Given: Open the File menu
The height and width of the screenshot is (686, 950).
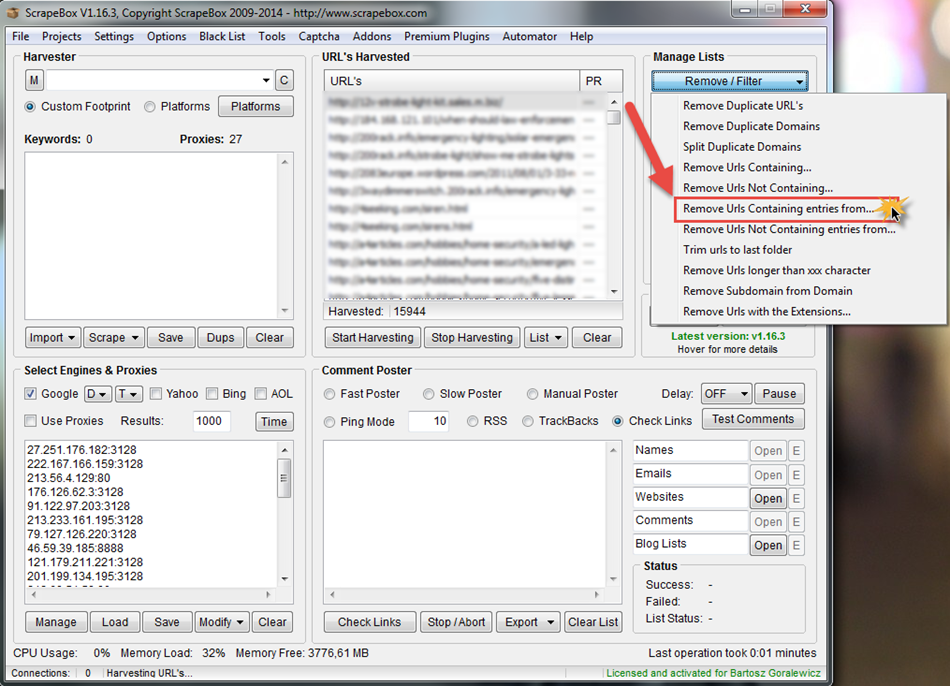Looking at the screenshot, I should click(x=21, y=36).
